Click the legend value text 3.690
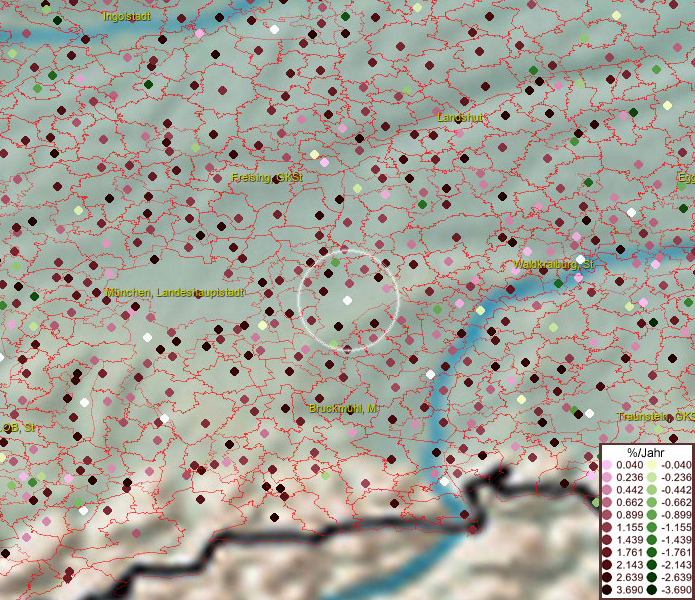The height and width of the screenshot is (600, 695). [x=630, y=590]
